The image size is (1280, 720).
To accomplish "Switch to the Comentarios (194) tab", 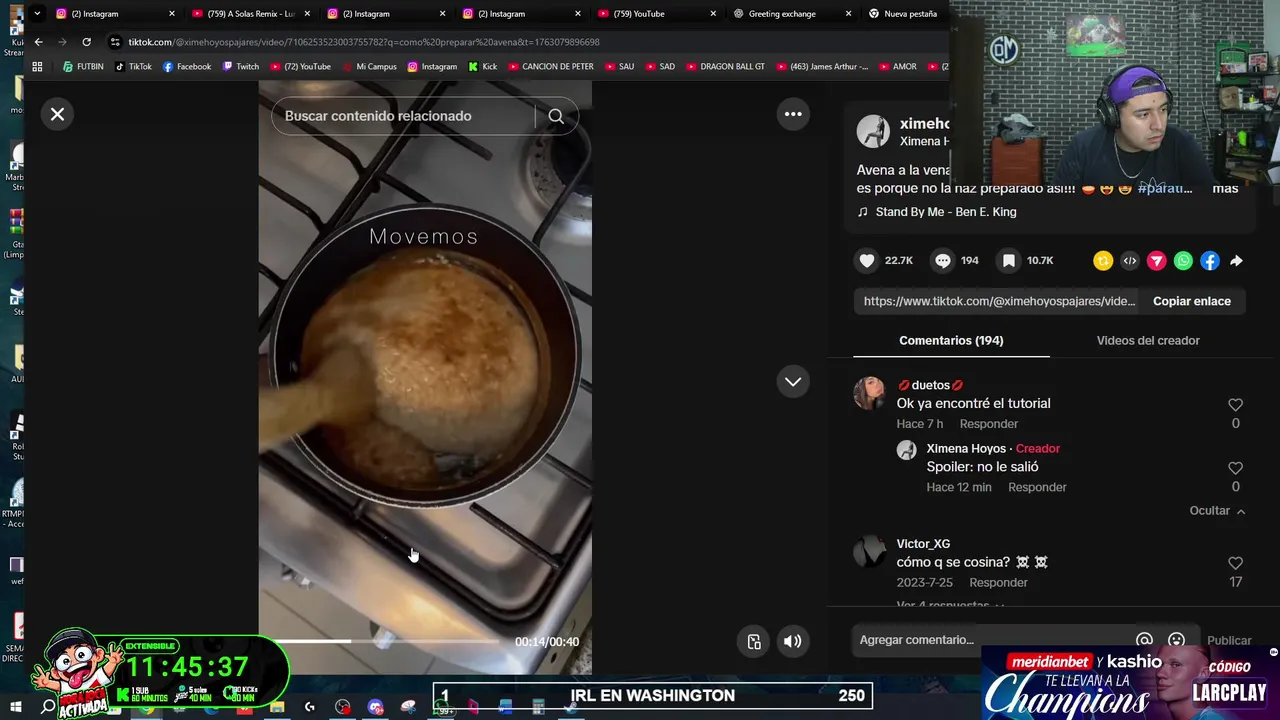I will [x=951, y=341].
